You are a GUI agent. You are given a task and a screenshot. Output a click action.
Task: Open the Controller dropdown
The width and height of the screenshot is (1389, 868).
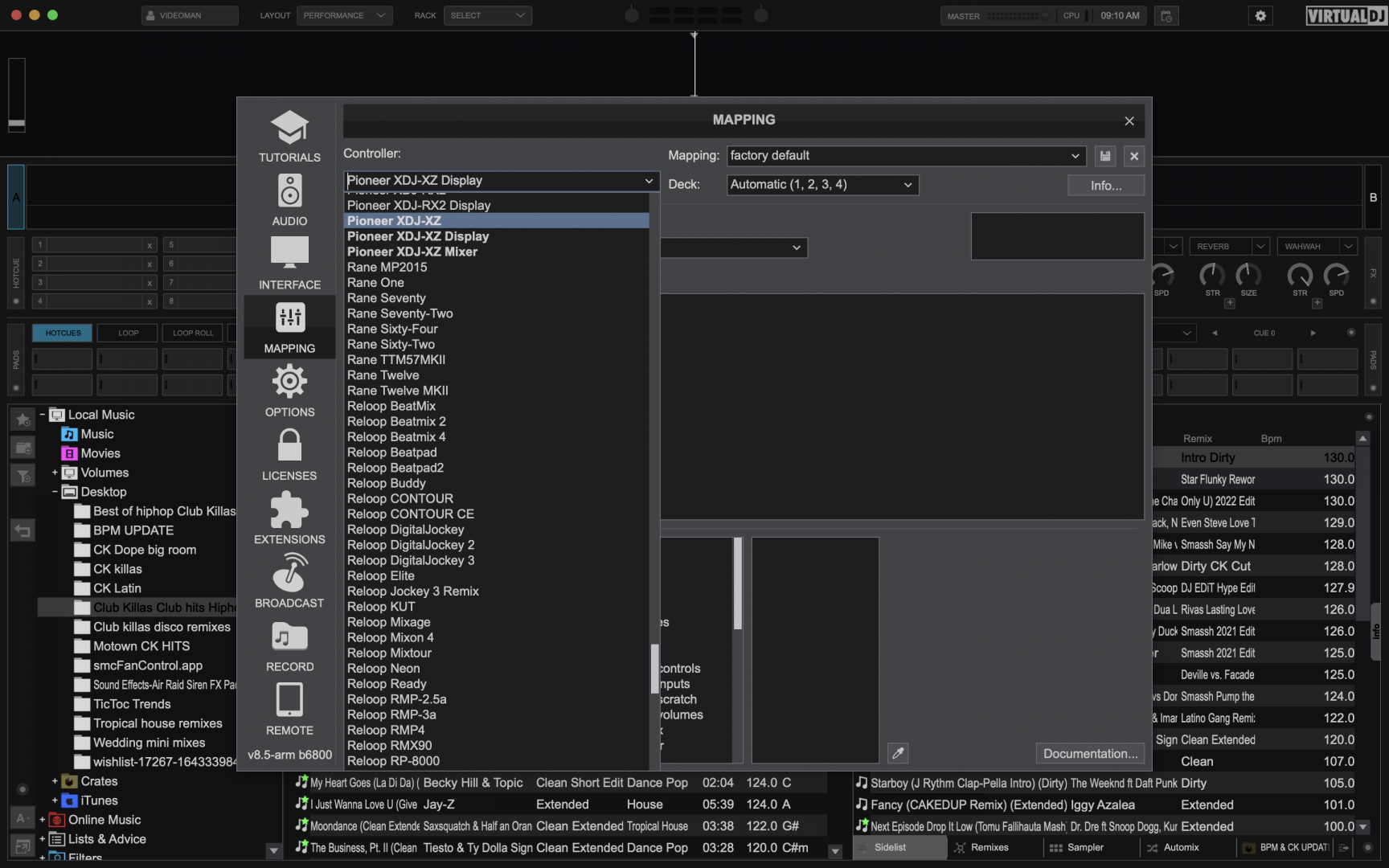[x=502, y=181]
